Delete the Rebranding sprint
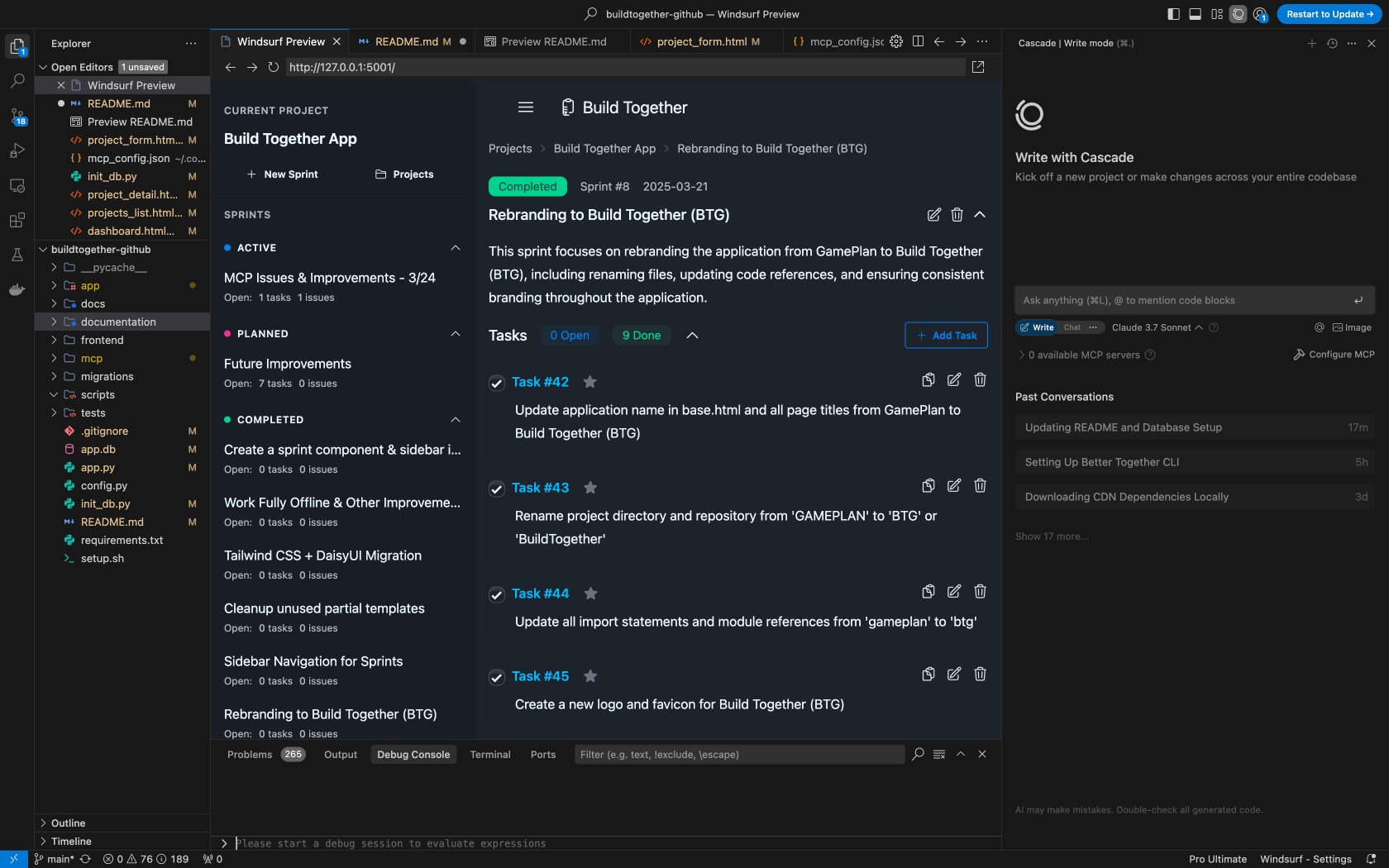Screen dimensions: 1389x868 click(x=957, y=215)
